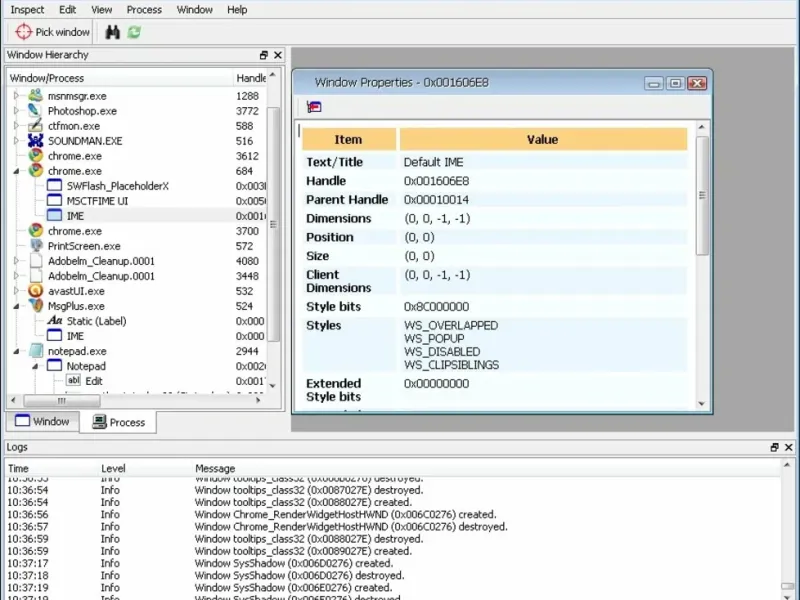Click the SWFlash_PlaceholderX window icon
The width and height of the screenshot is (800, 600).
pyautogui.click(x=54, y=185)
